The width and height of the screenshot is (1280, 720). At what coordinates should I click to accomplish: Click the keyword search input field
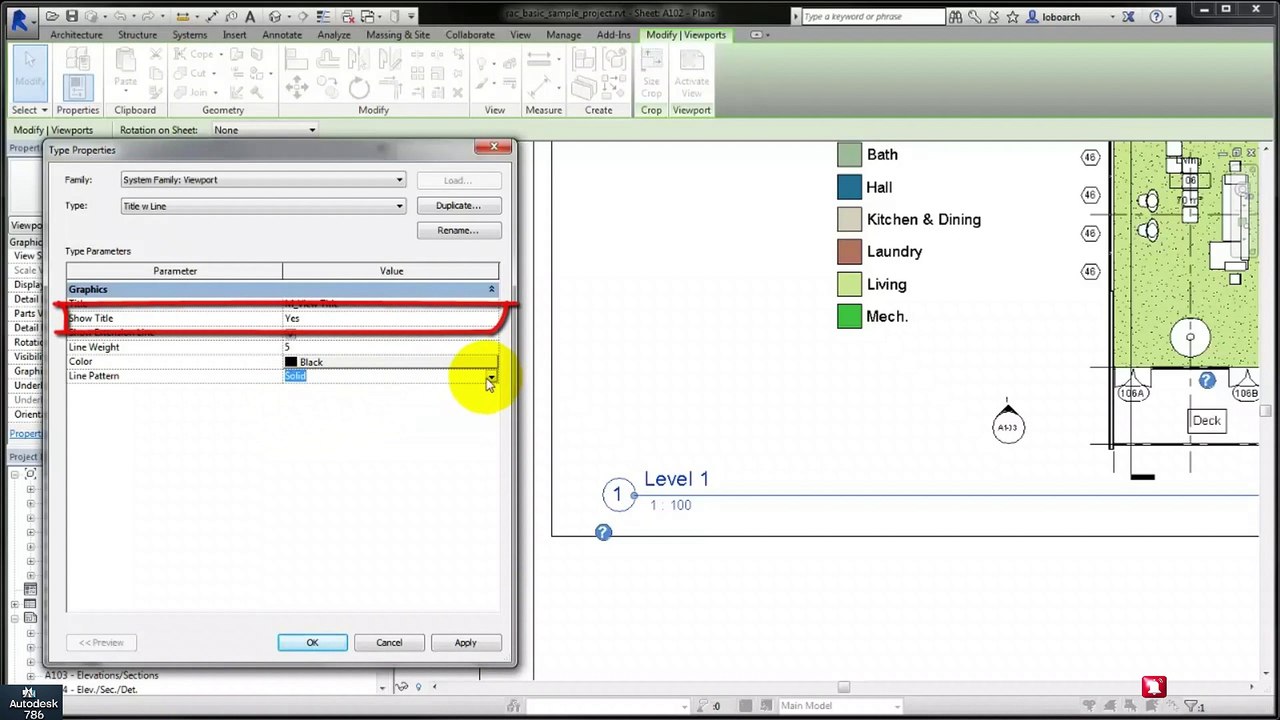coord(873,17)
